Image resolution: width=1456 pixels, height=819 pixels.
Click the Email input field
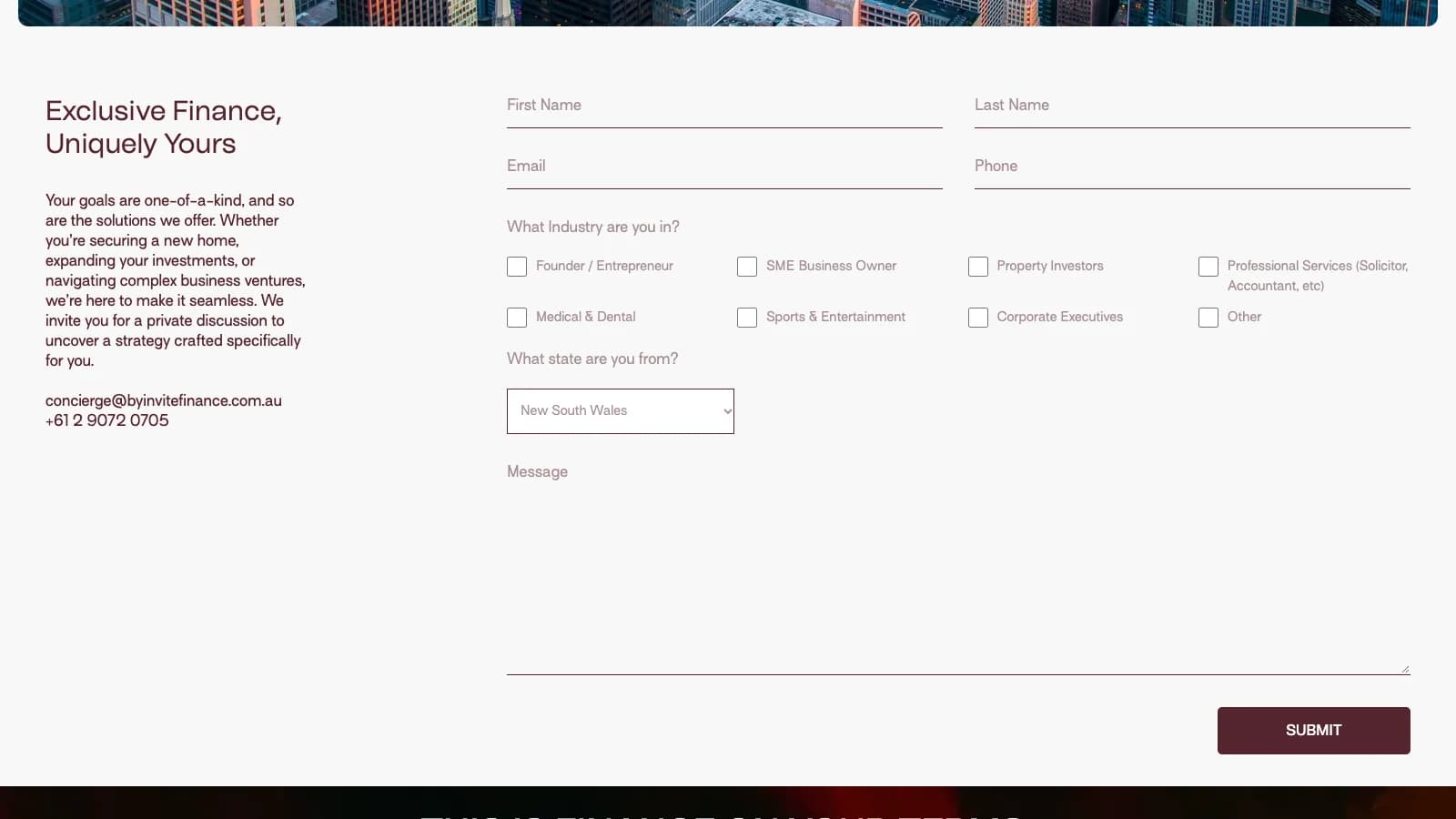724,167
